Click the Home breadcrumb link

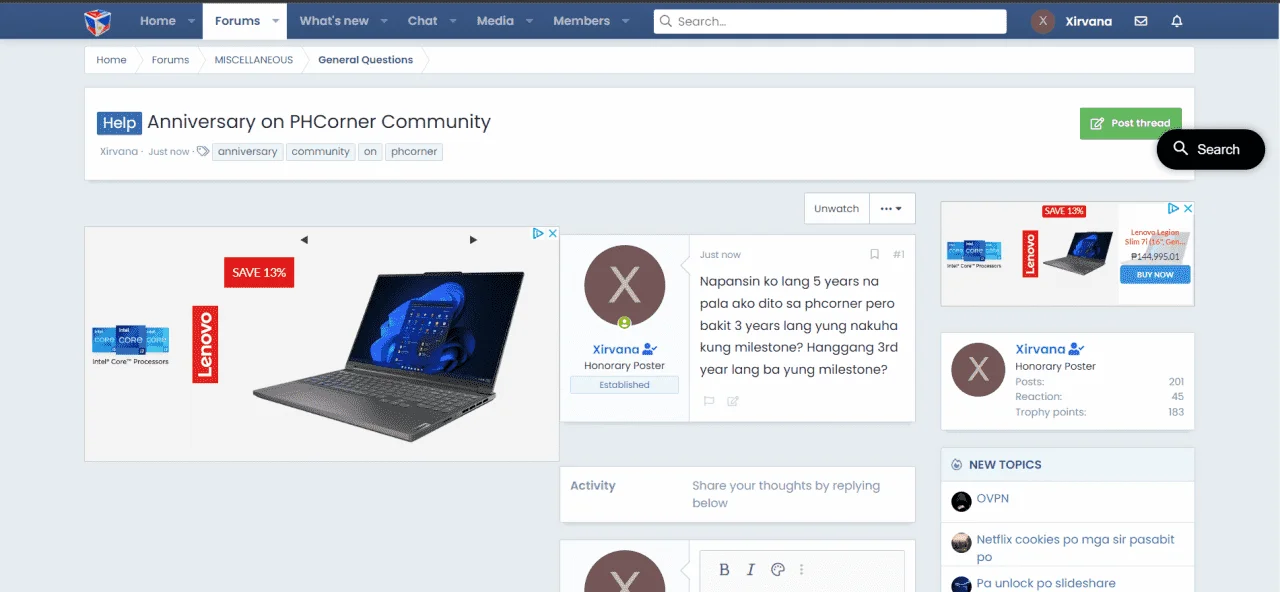point(111,60)
